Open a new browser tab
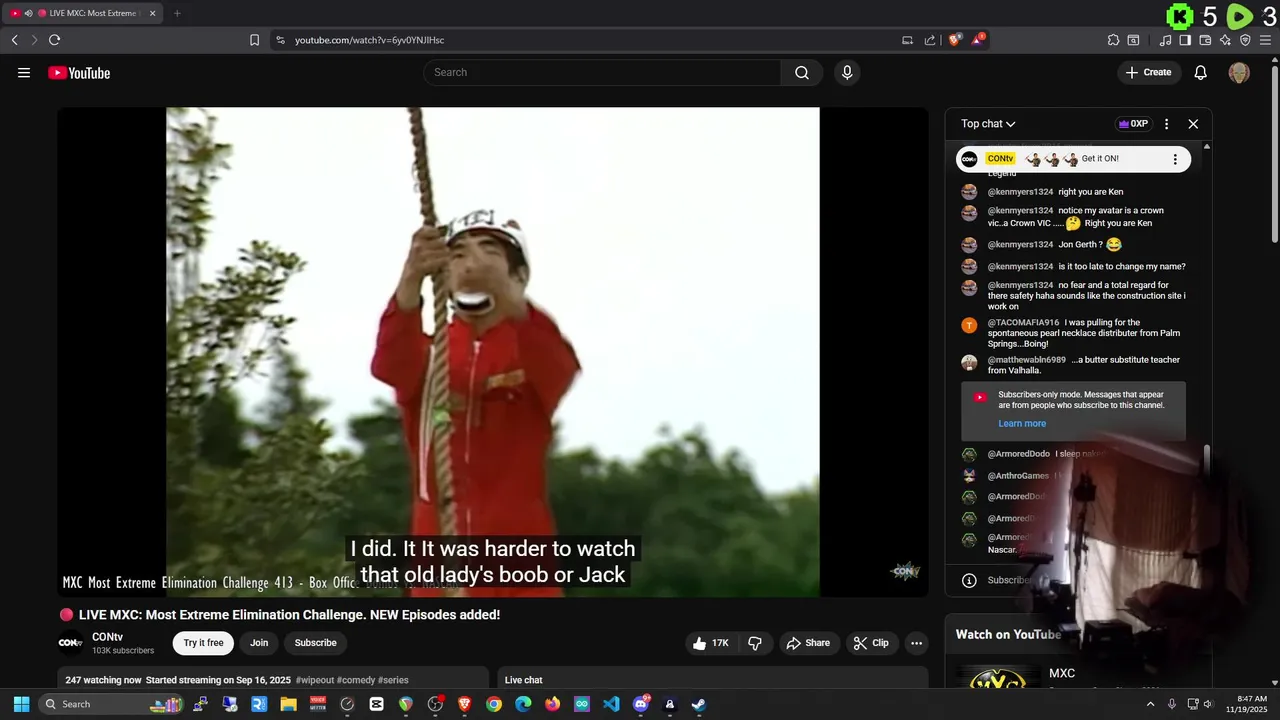1280x720 pixels. [x=177, y=13]
